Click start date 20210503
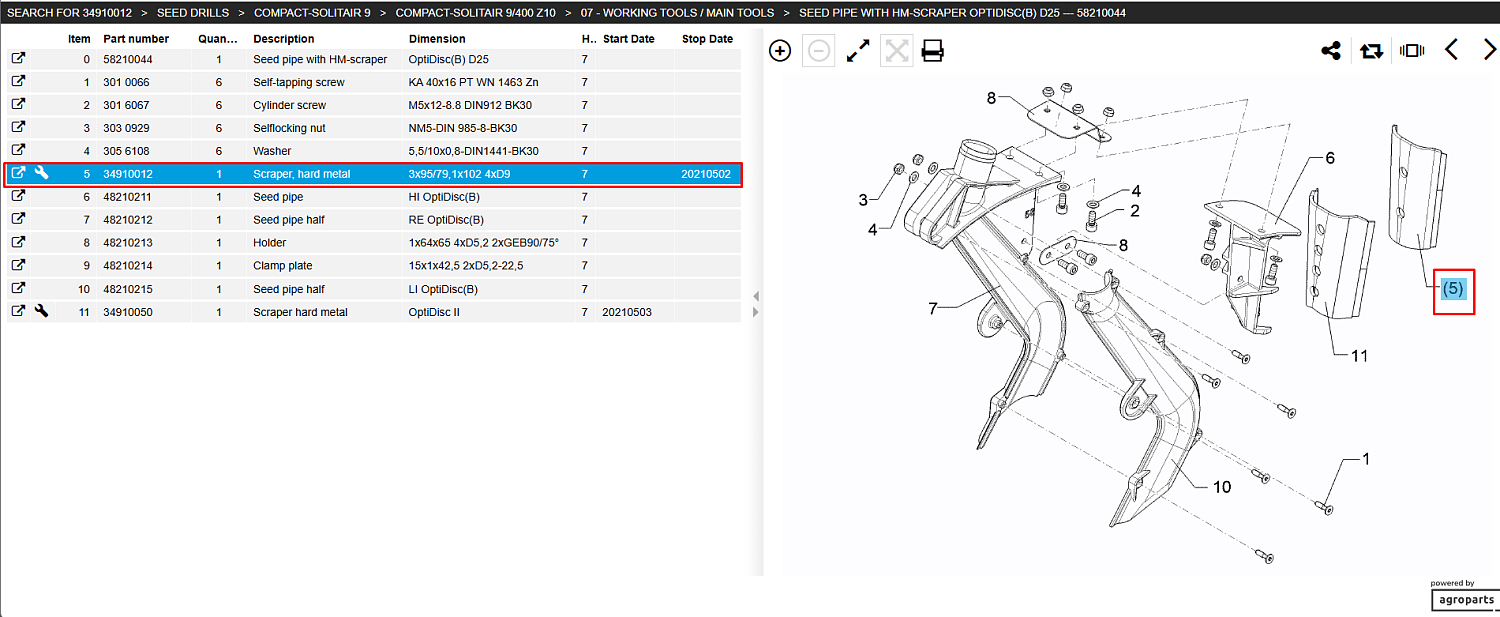1500x617 pixels. (627, 312)
